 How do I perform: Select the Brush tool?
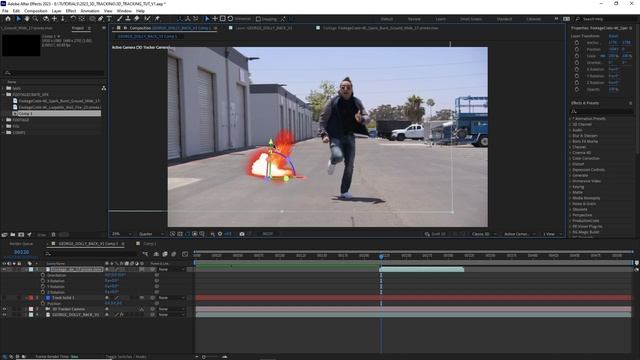pyautogui.click(x=120, y=19)
